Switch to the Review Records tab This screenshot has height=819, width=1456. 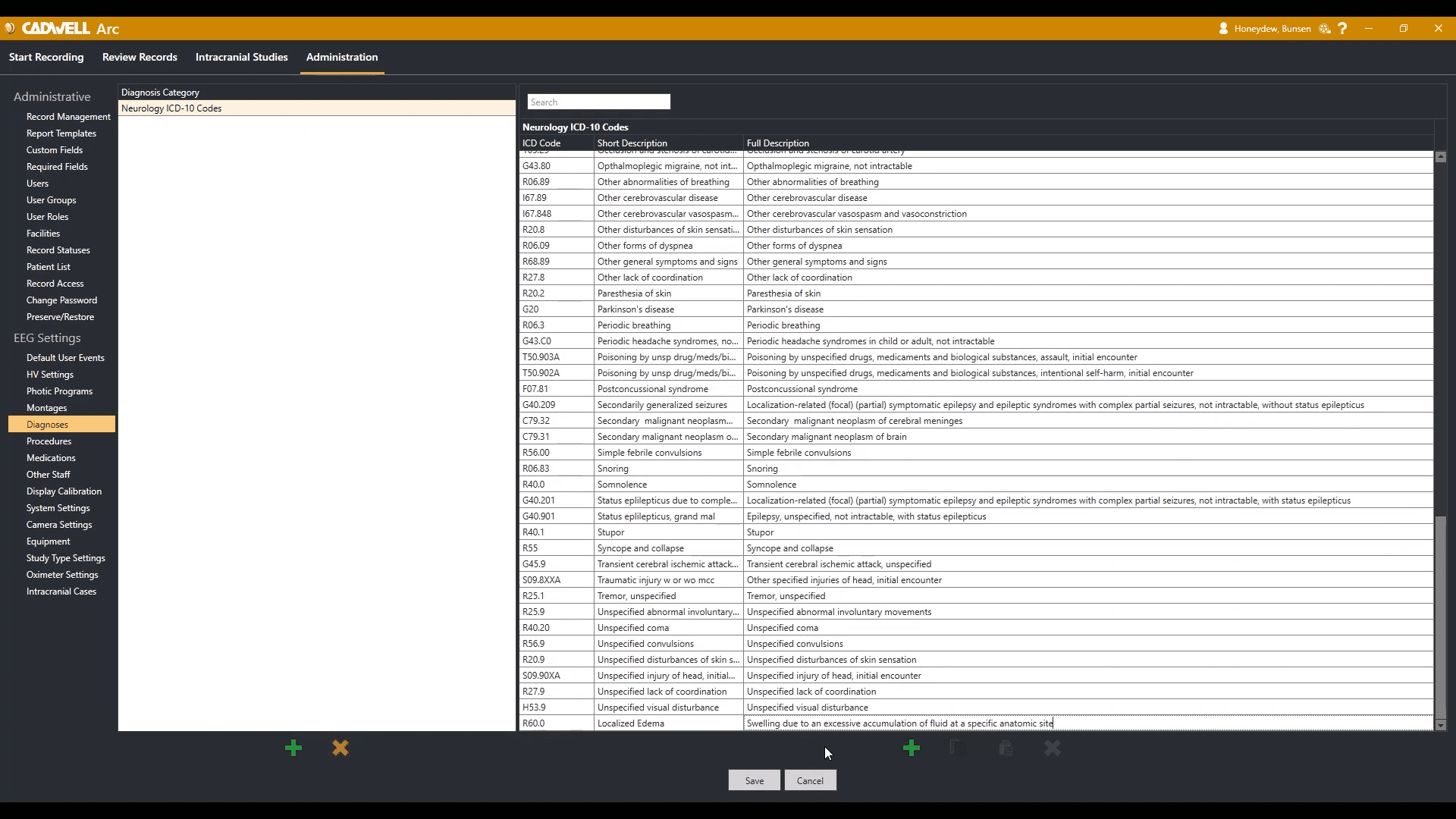140,57
